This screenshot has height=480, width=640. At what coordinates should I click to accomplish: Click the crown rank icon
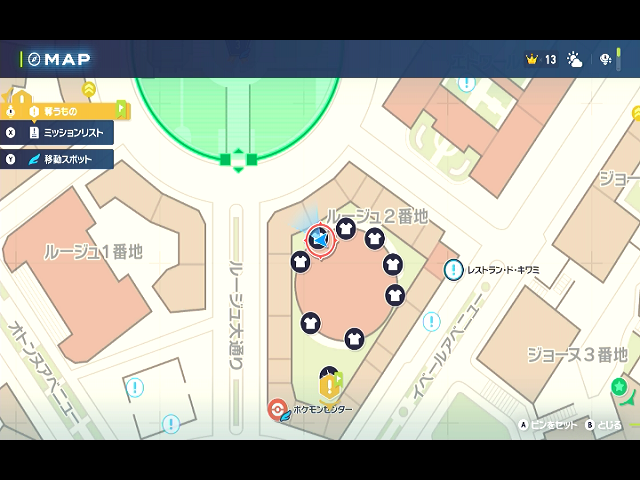tap(531, 59)
